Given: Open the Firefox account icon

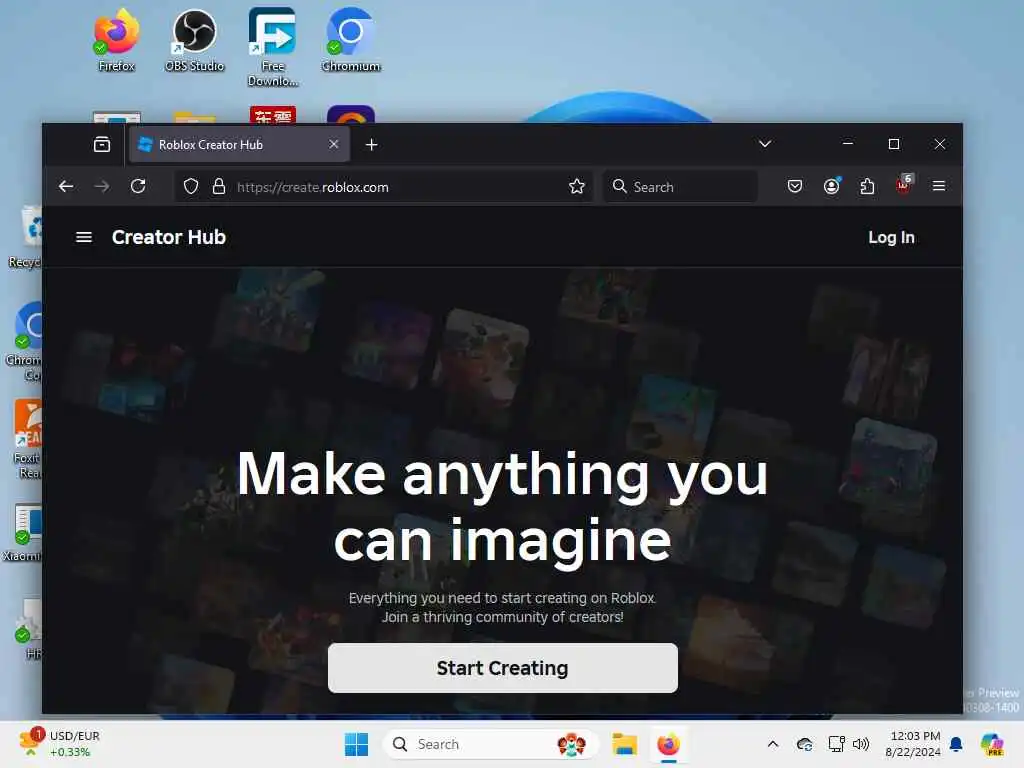Looking at the screenshot, I should pyautogui.click(x=831, y=186).
